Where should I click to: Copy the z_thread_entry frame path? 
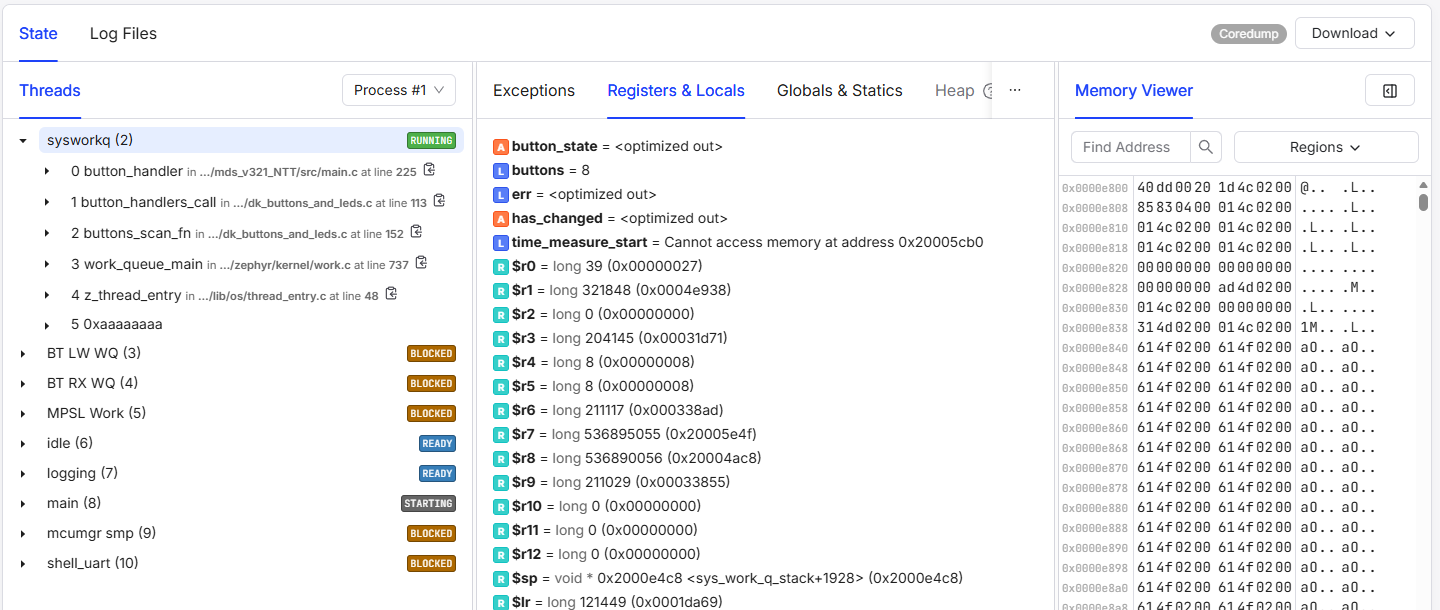392,294
